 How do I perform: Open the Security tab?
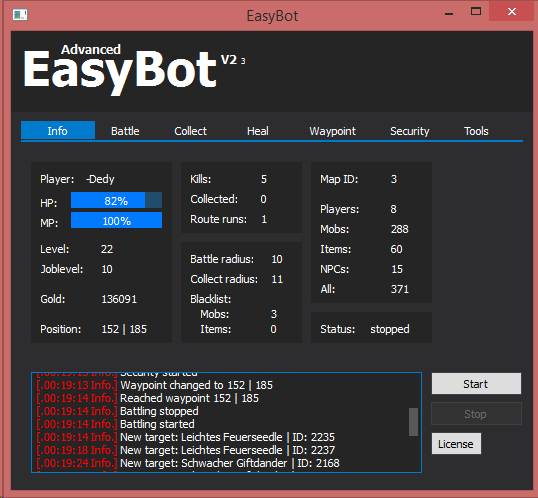(409, 131)
